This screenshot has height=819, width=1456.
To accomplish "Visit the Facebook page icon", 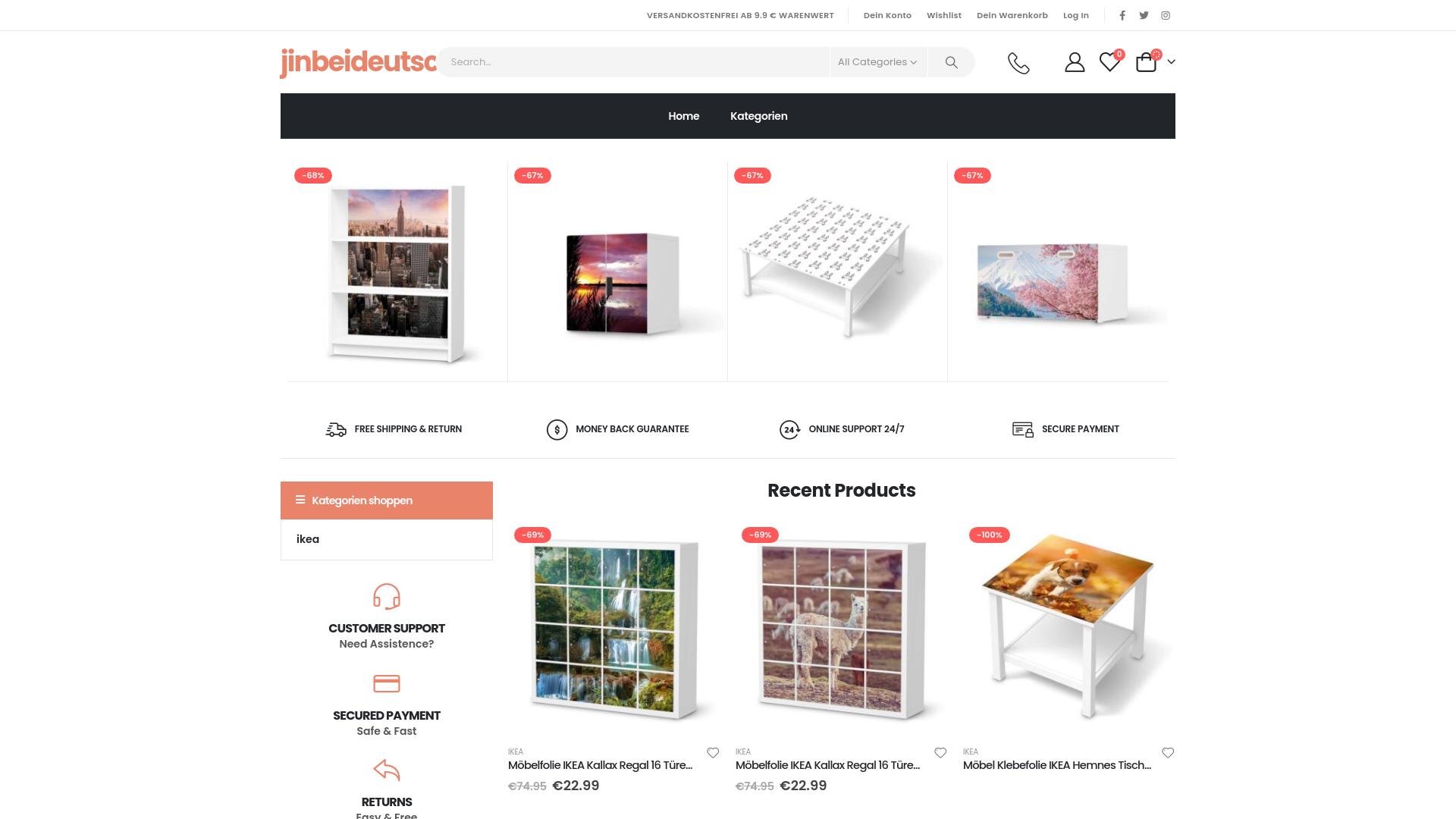I will point(1122,15).
